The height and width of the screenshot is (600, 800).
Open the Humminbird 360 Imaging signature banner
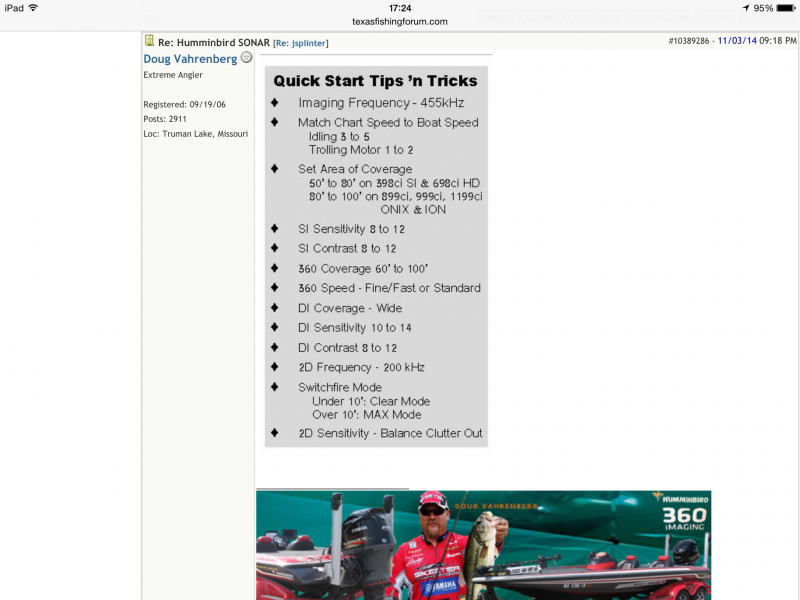pyautogui.click(x=484, y=545)
